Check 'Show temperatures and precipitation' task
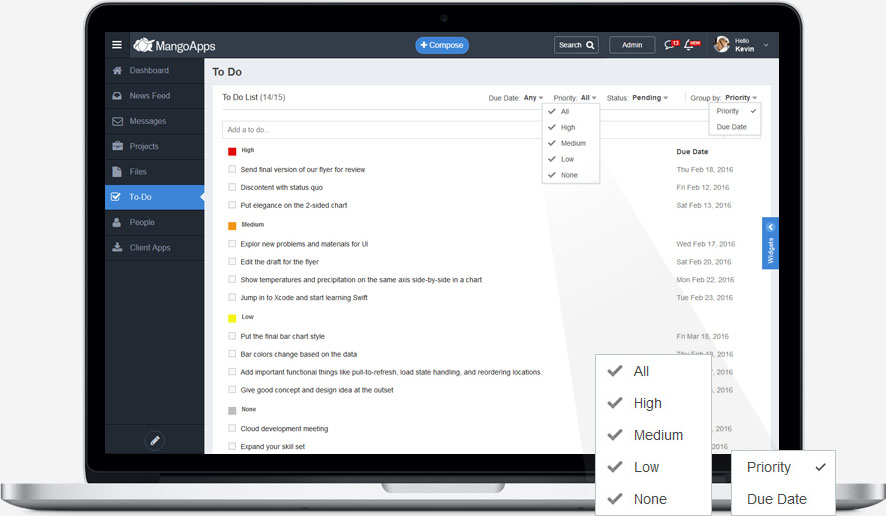The image size is (886, 516). click(232, 279)
